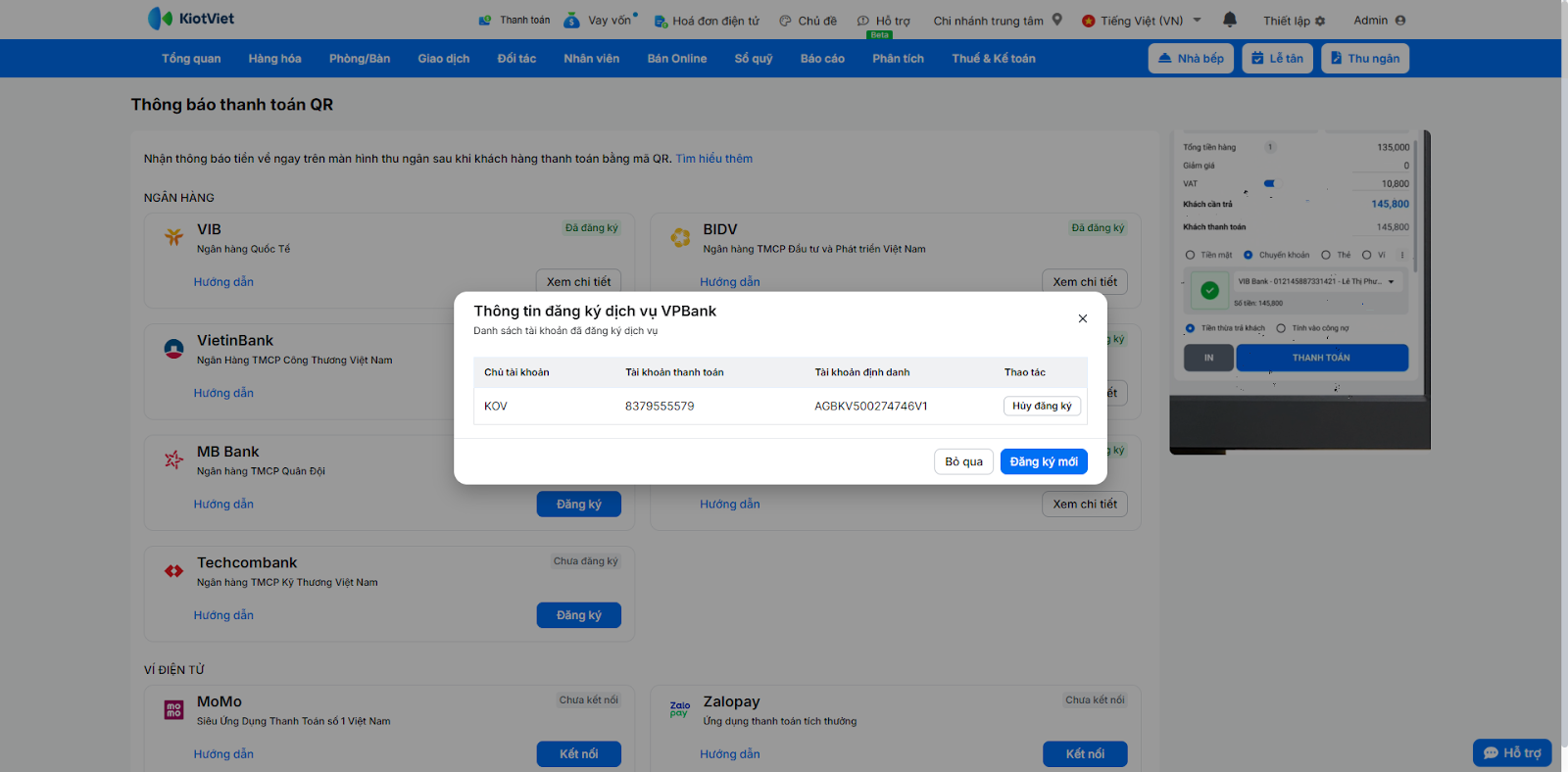
Task: Open the Bán Online menu
Action: coord(677,59)
